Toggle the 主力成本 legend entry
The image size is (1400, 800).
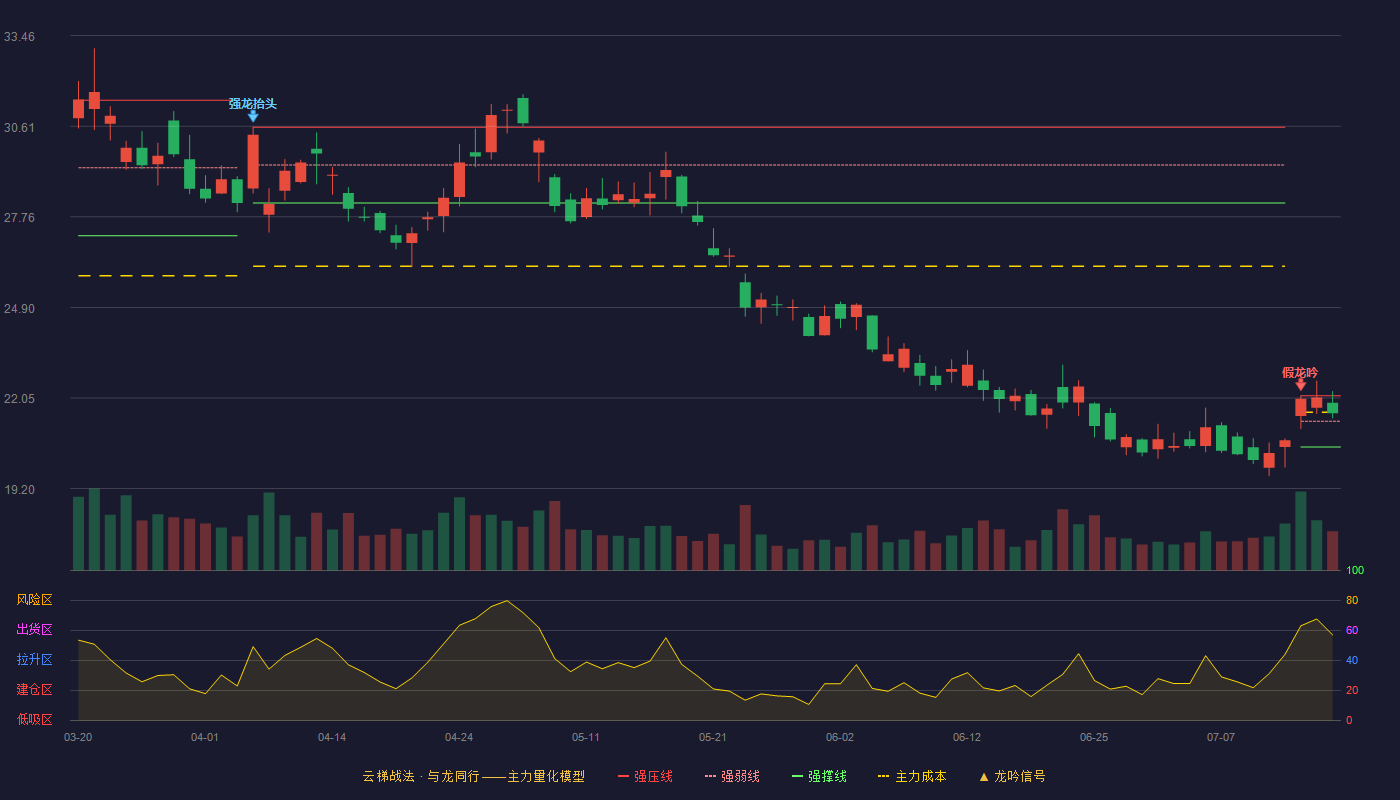911,776
